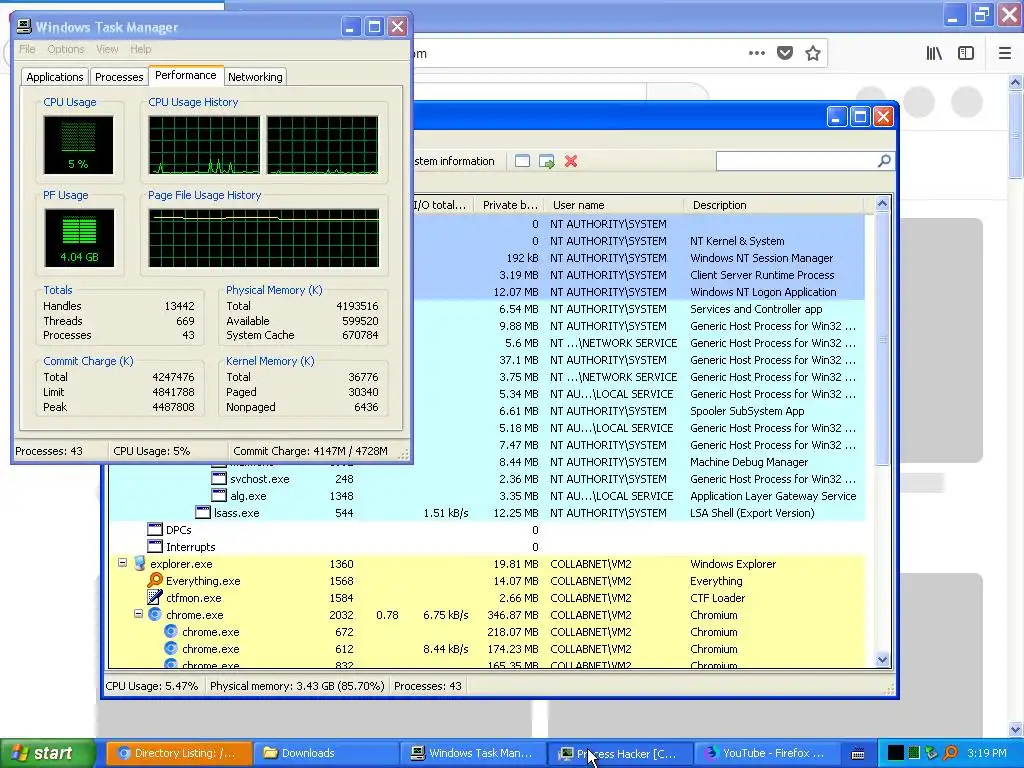Click the black Process Hacker tray icon
This screenshot has width=1024, height=768.
(x=896, y=753)
